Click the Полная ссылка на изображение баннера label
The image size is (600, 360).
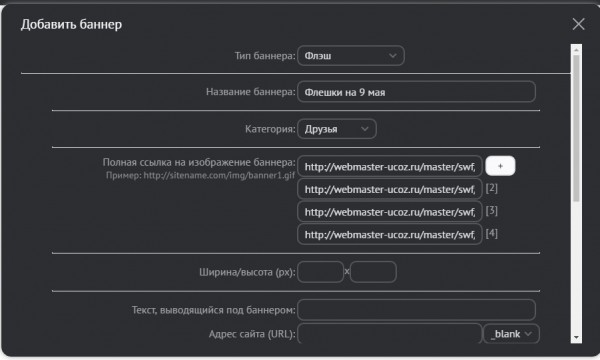tap(199, 162)
